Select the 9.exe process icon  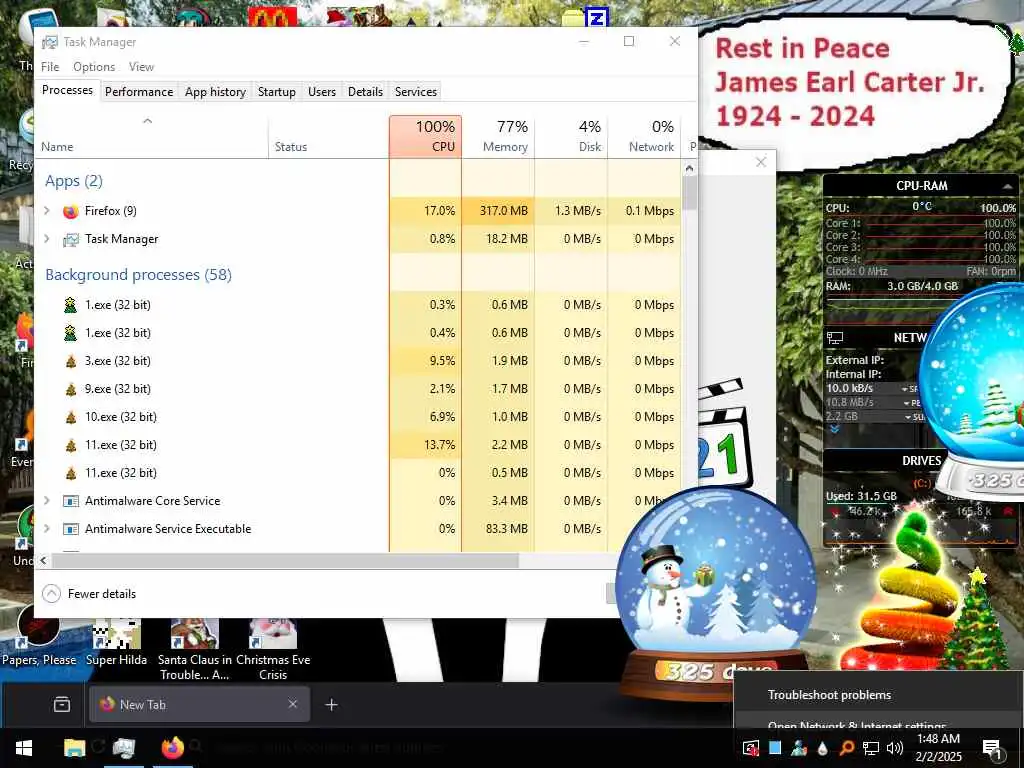click(71, 389)
